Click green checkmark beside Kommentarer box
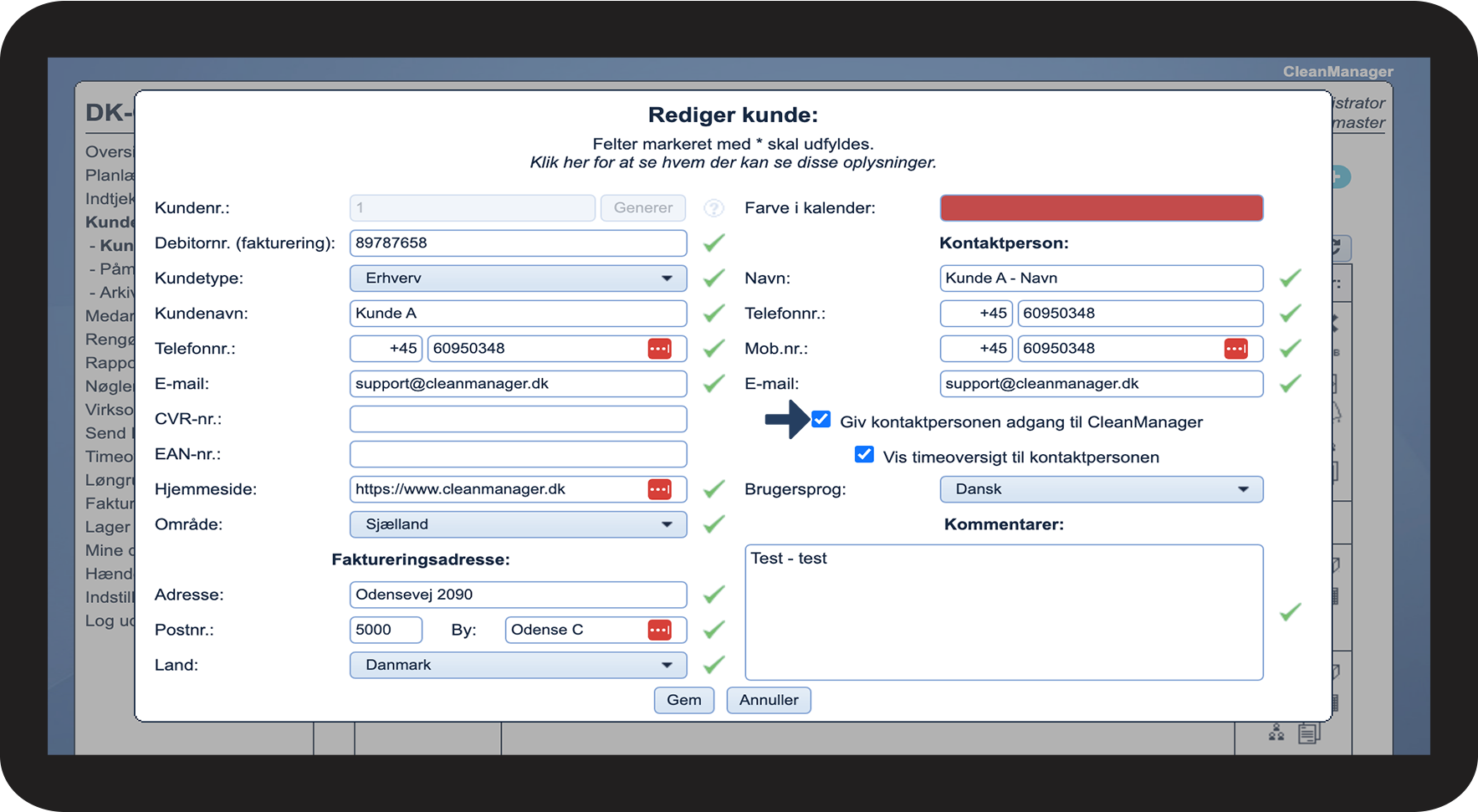 tap(1290, 612)
